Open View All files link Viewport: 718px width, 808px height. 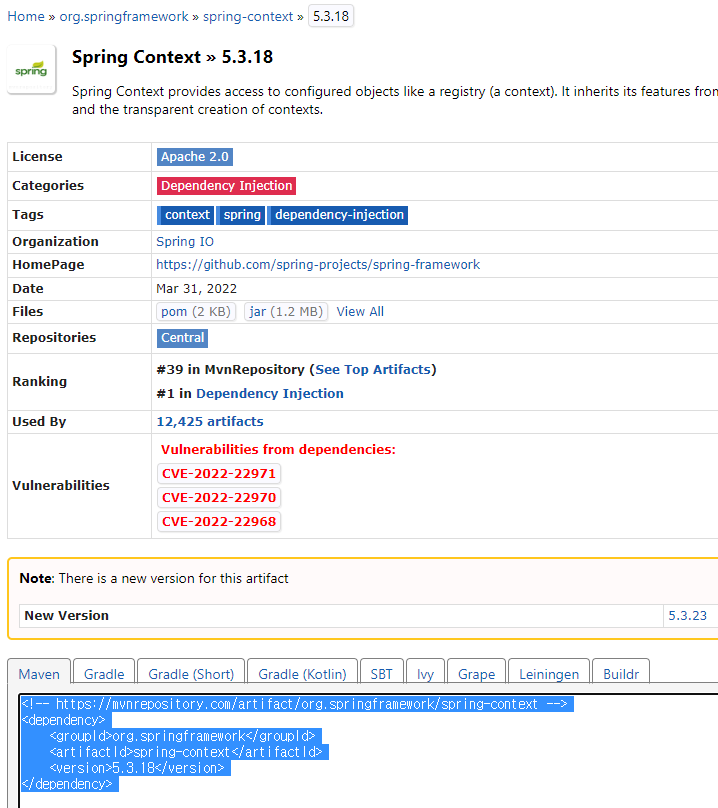tap(360, 312)
